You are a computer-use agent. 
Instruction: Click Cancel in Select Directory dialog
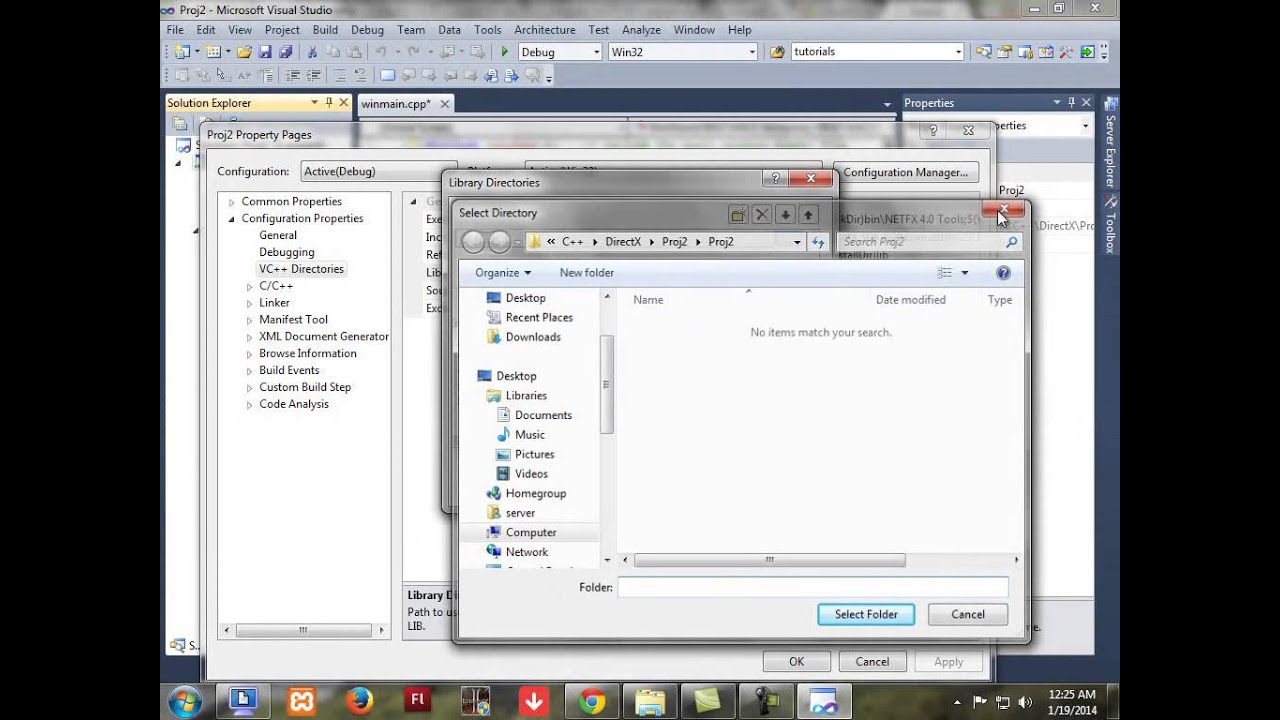[968, 615]
